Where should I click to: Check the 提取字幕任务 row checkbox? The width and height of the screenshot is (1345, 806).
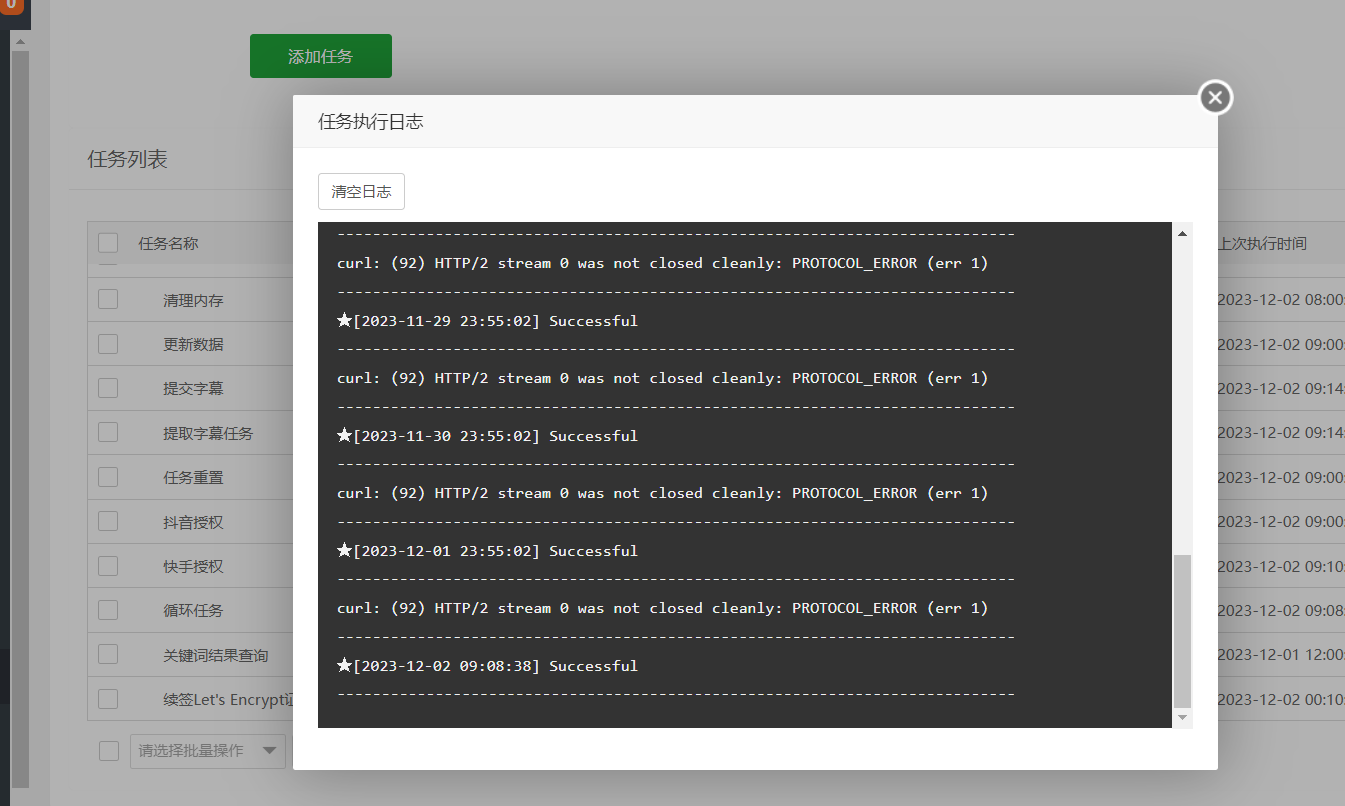click(108, 432)
